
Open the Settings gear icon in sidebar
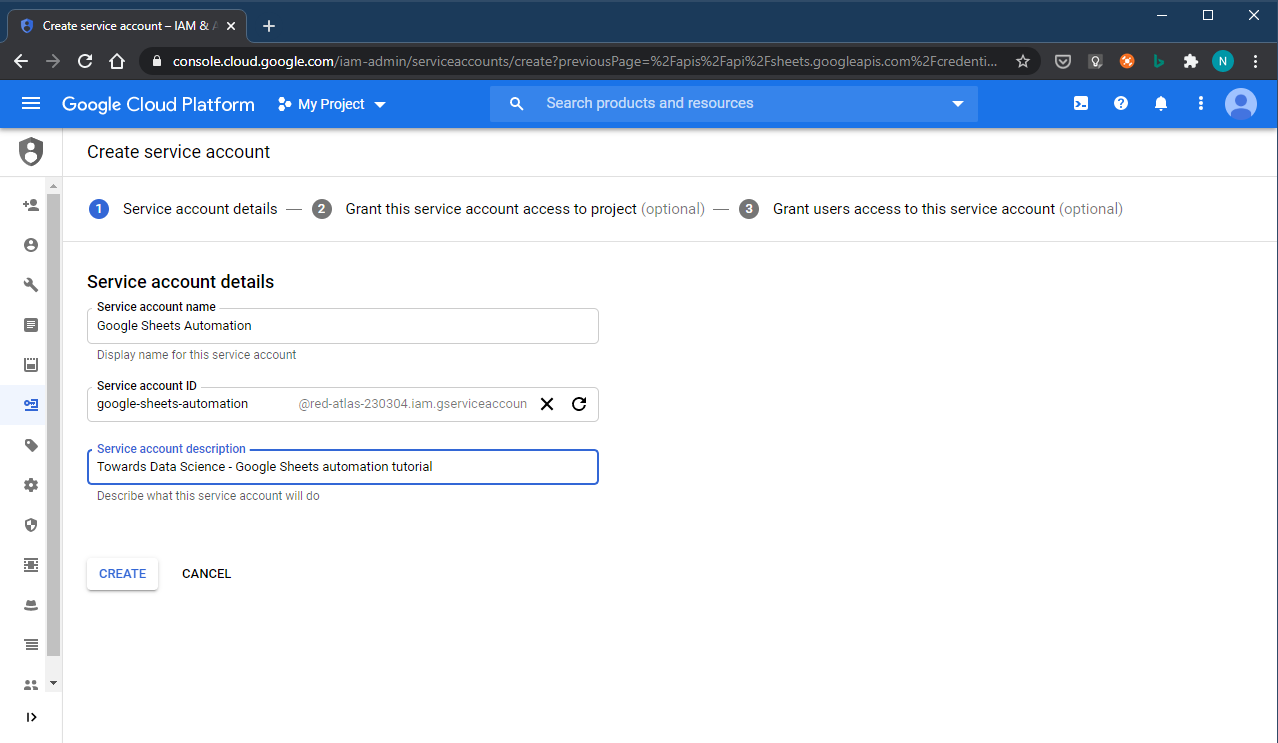click(x=31, y=485)
